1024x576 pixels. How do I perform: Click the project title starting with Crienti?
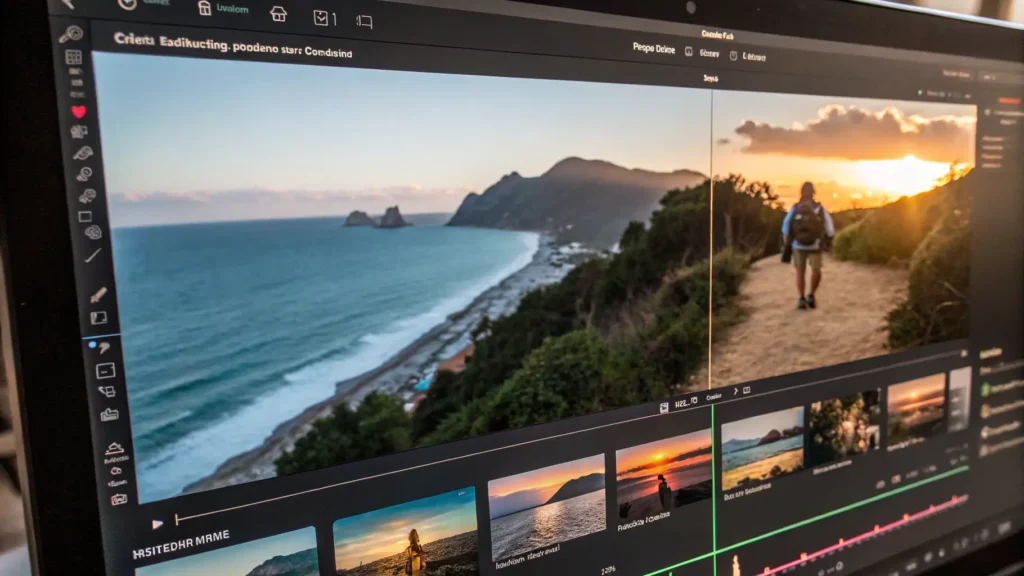[232, 46]
